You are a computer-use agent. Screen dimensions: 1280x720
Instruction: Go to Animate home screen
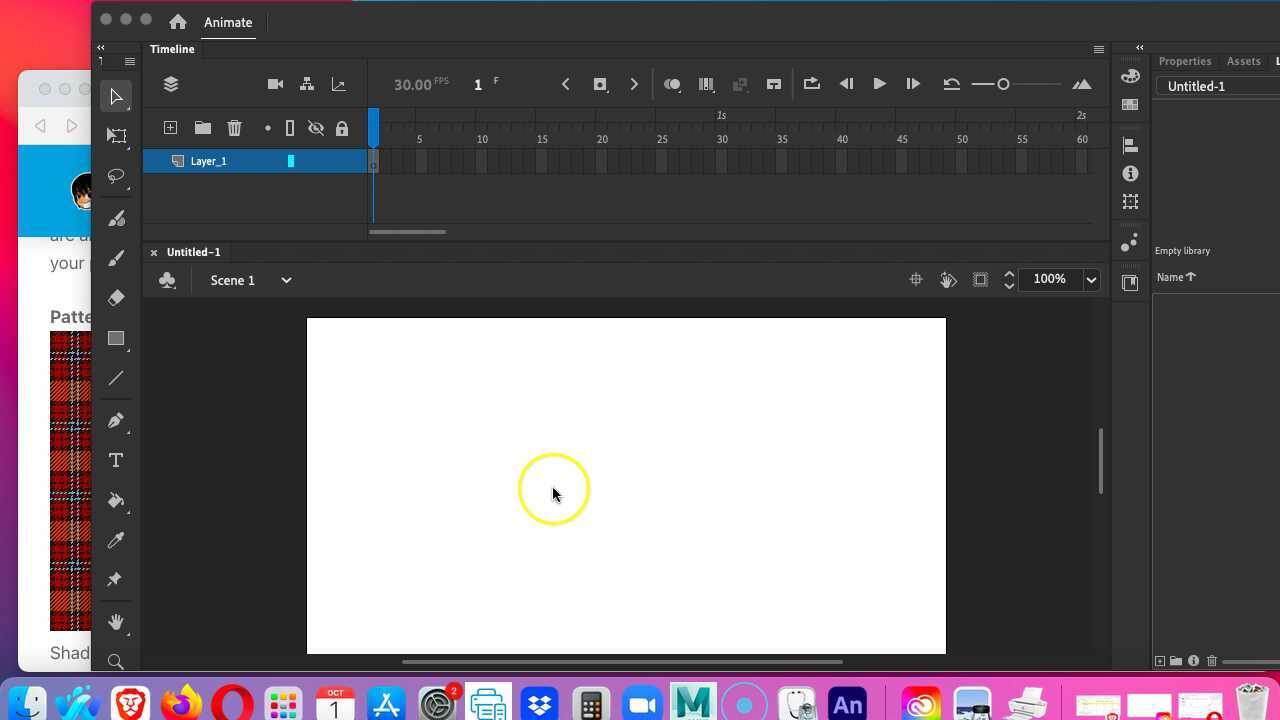pos(177,21)
